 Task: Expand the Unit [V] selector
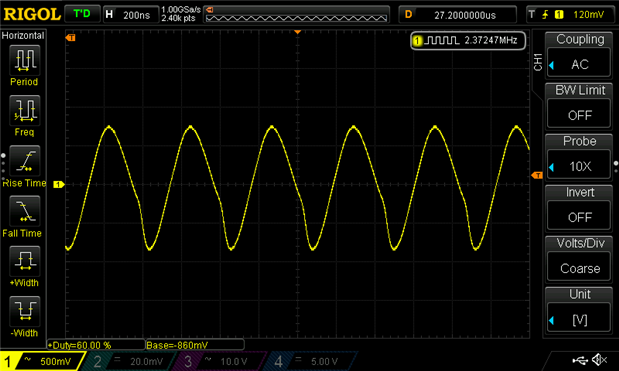579,310
